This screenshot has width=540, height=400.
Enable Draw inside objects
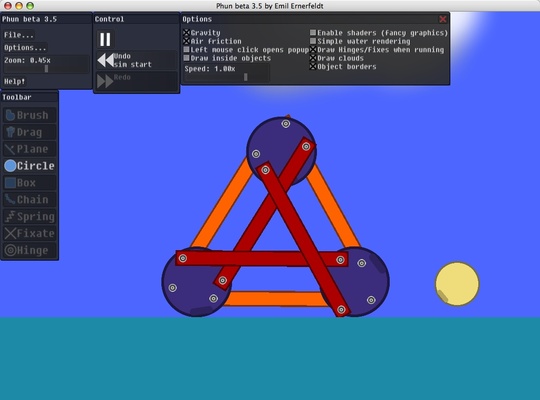tap(186, 58)
